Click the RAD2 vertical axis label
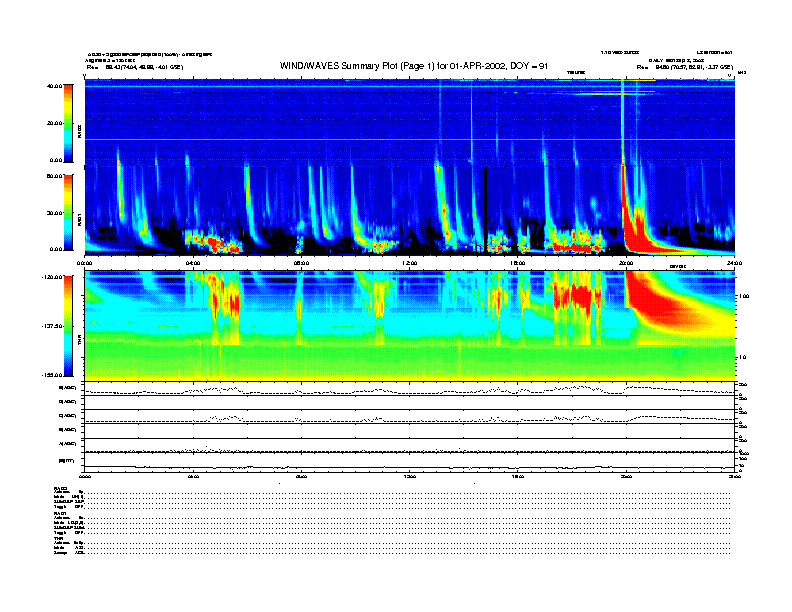 (x=79, y=131)
